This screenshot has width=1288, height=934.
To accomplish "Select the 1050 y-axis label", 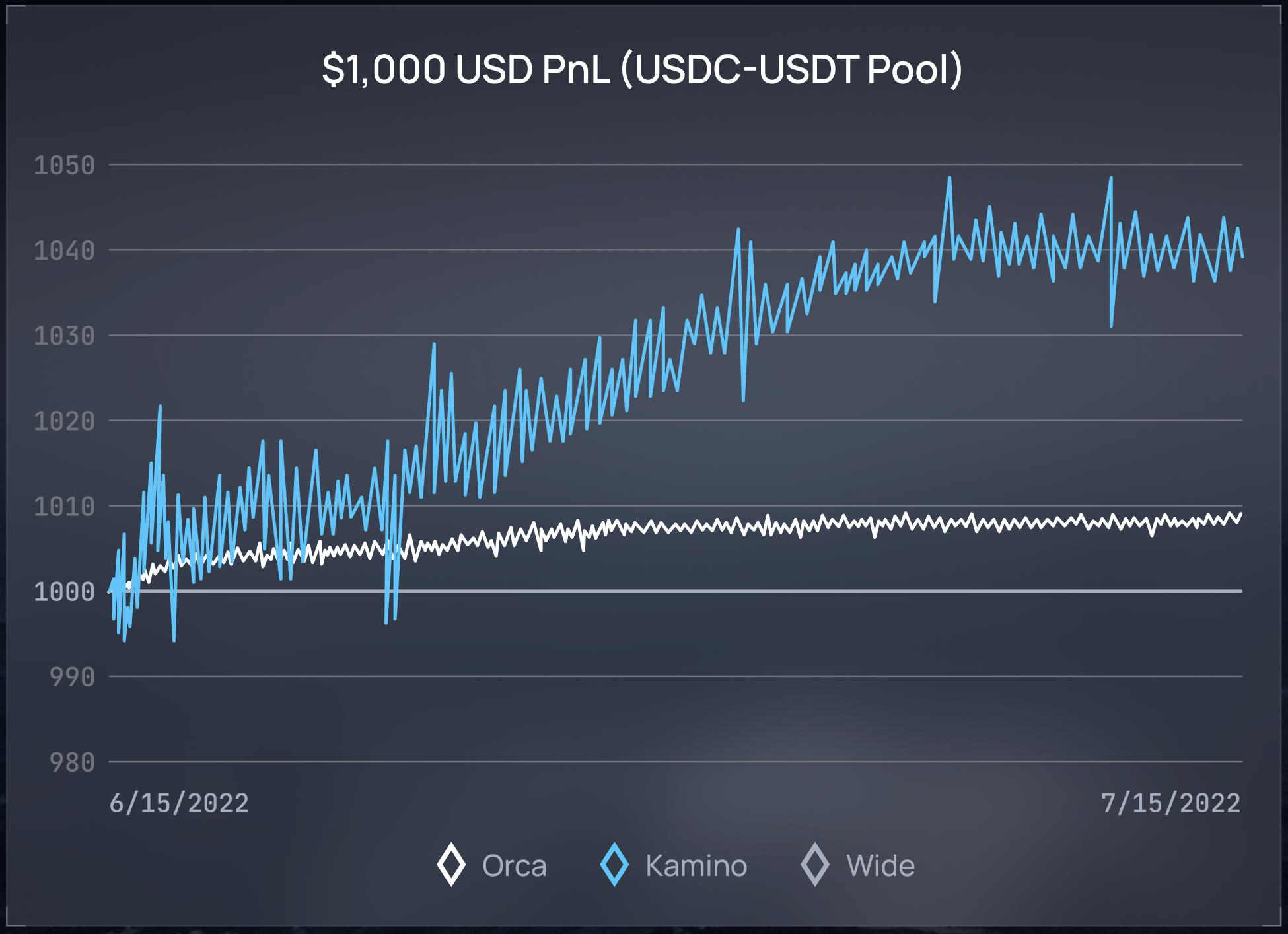I will (64, 165).
